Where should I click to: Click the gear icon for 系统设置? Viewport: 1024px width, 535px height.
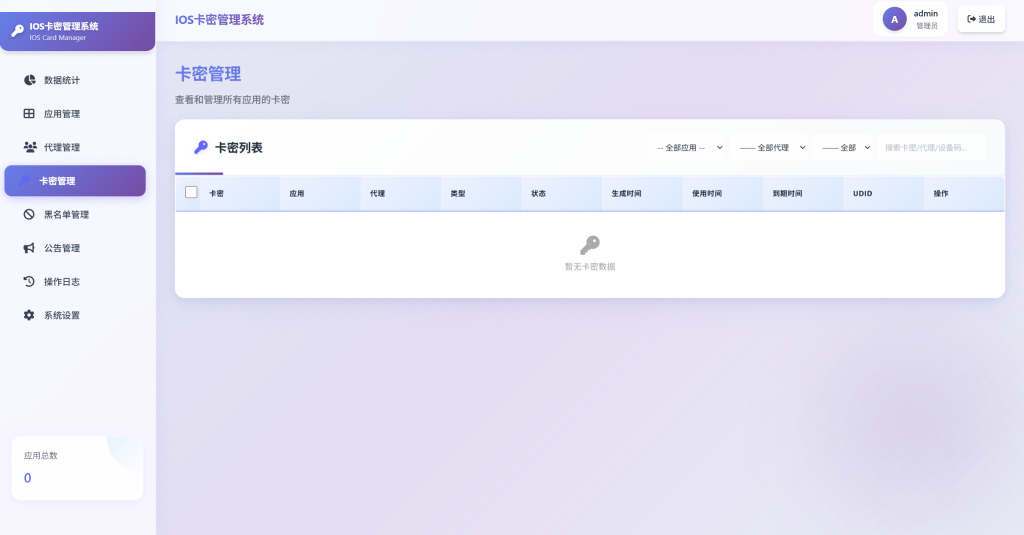click(x=29, y=315)
